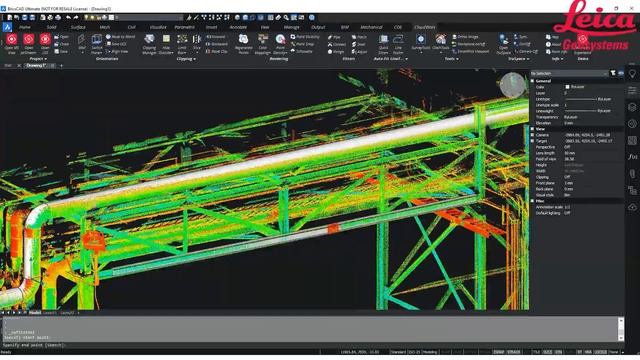The image size is (640, 360).
Task: Click the Reset Clip button
Action: 217,51
